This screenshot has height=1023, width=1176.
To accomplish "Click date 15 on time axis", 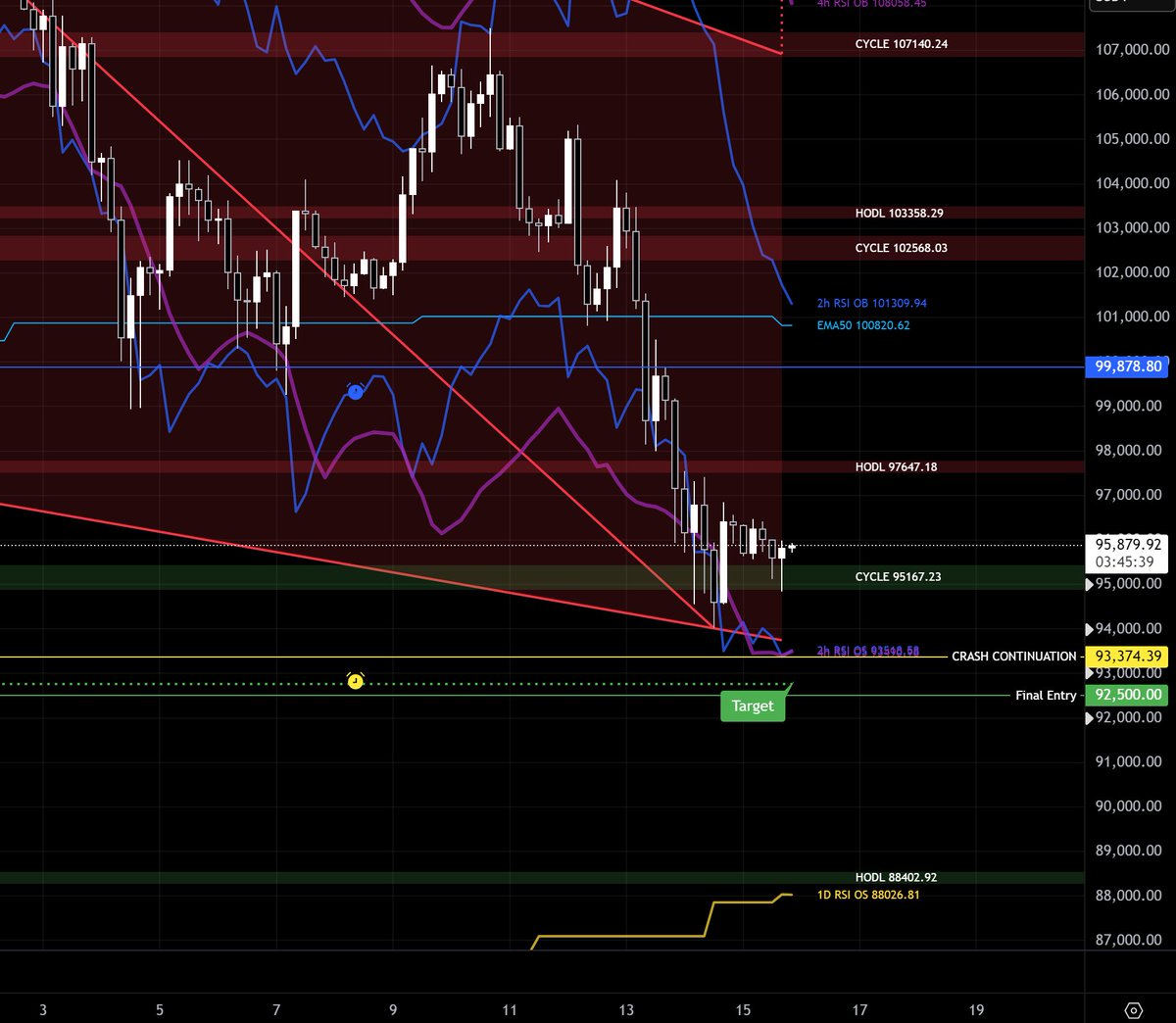I will pyautogui.click(x=743, y=1009).
